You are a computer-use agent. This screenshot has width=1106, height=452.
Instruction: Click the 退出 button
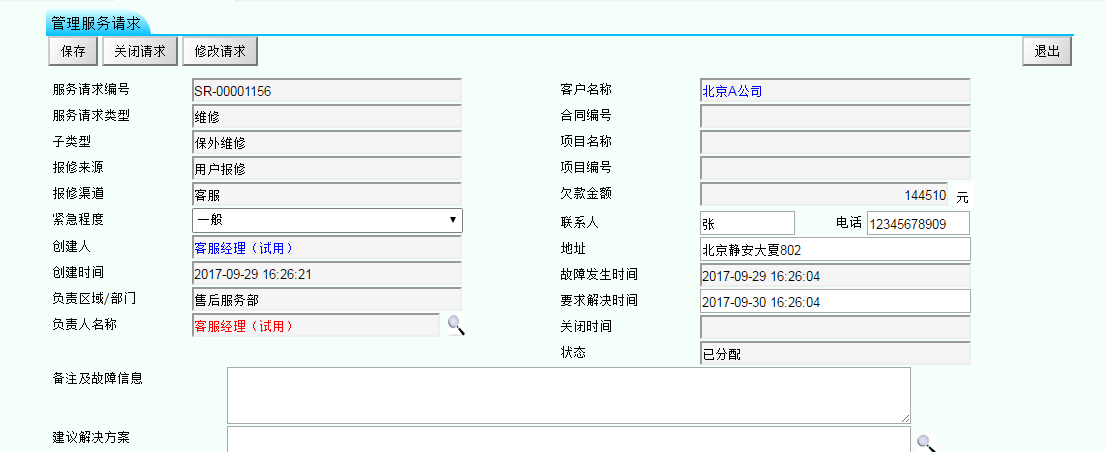tap(1047, 51)
